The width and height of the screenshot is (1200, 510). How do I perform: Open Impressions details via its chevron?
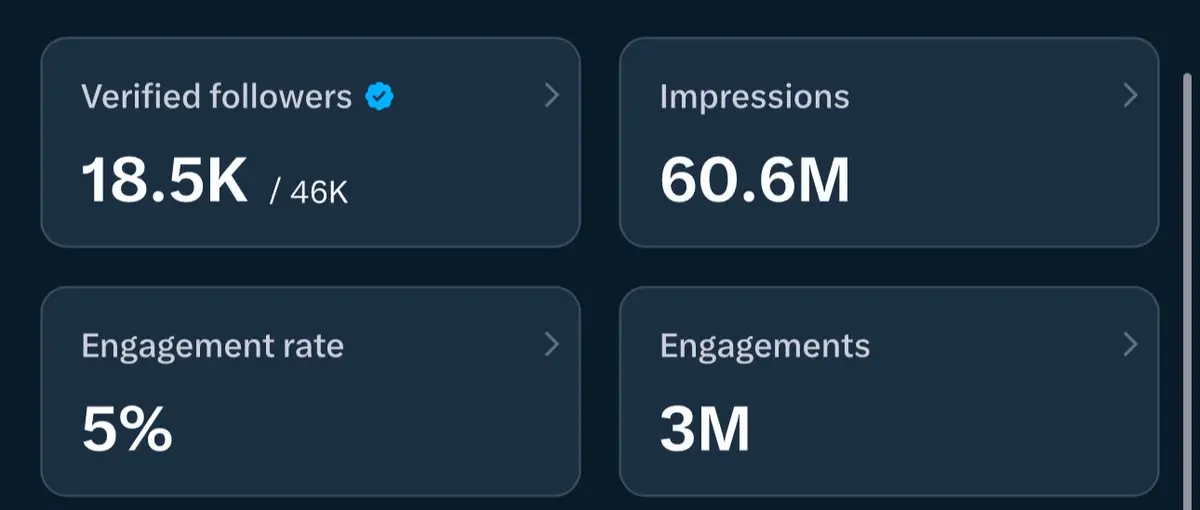[x=1130, y=96]
